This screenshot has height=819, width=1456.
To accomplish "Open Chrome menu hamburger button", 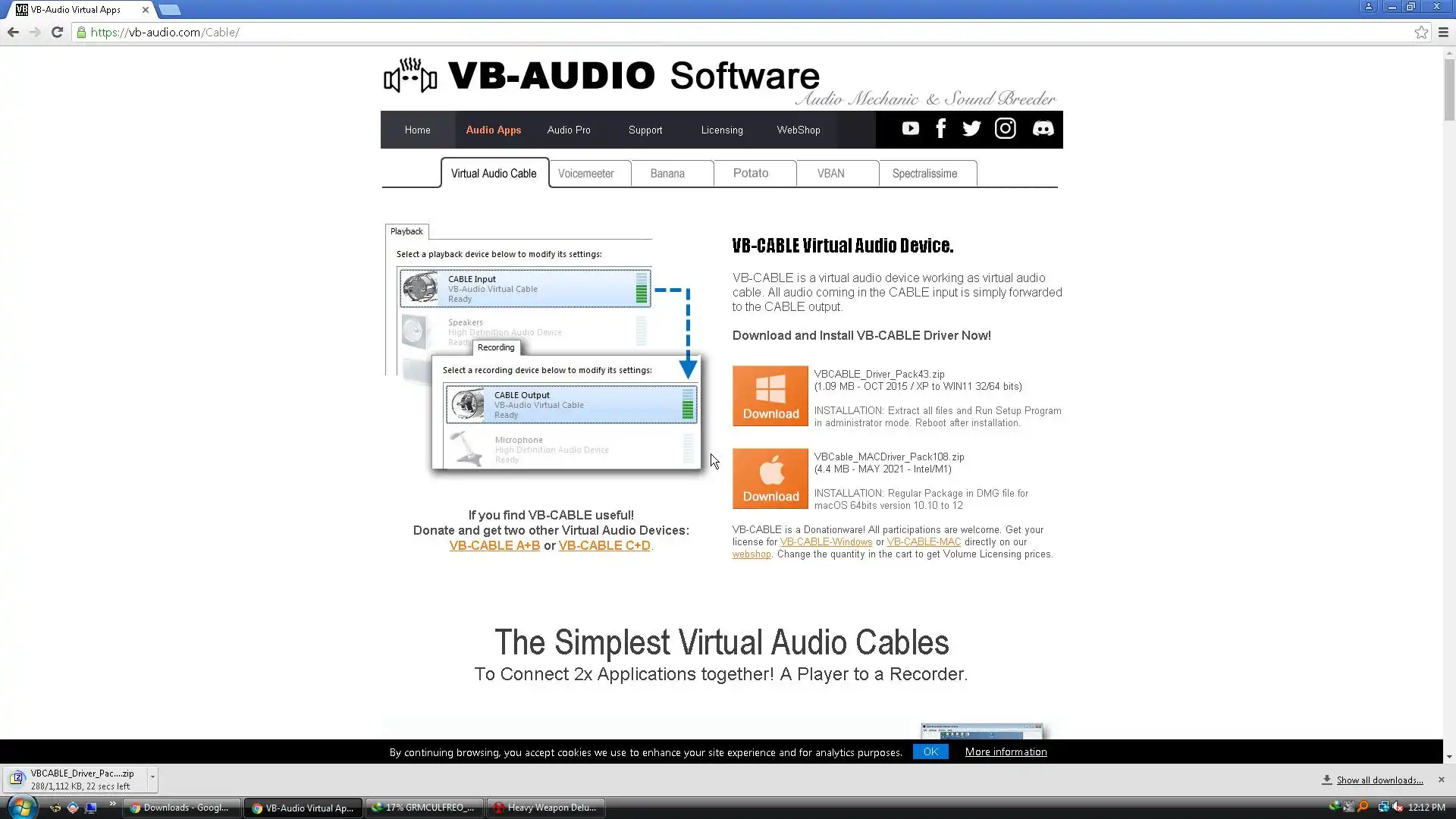I will tap(1443, 33).
